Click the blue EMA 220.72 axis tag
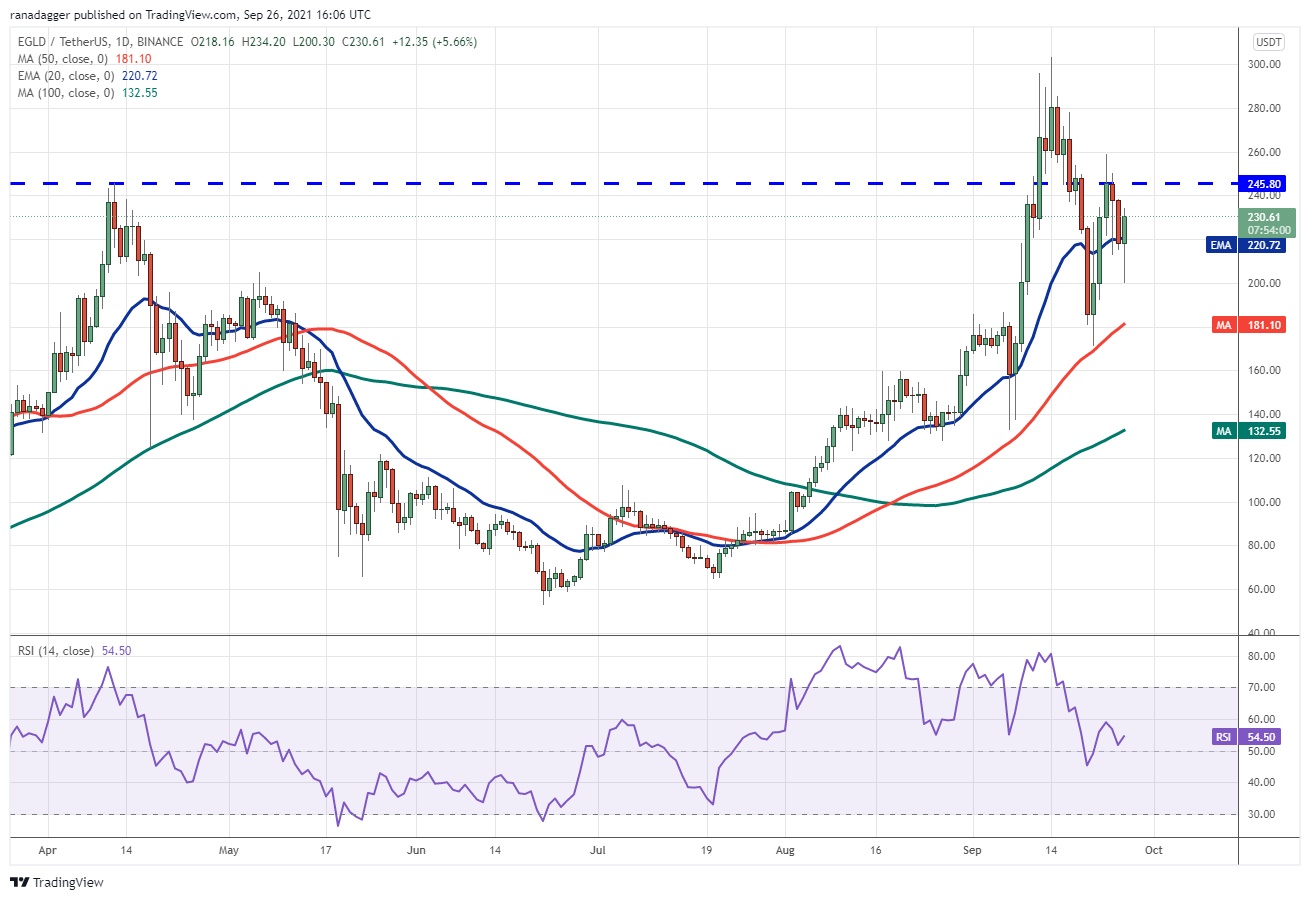This screenshot has width=1310, height=900. (1245, 244)
